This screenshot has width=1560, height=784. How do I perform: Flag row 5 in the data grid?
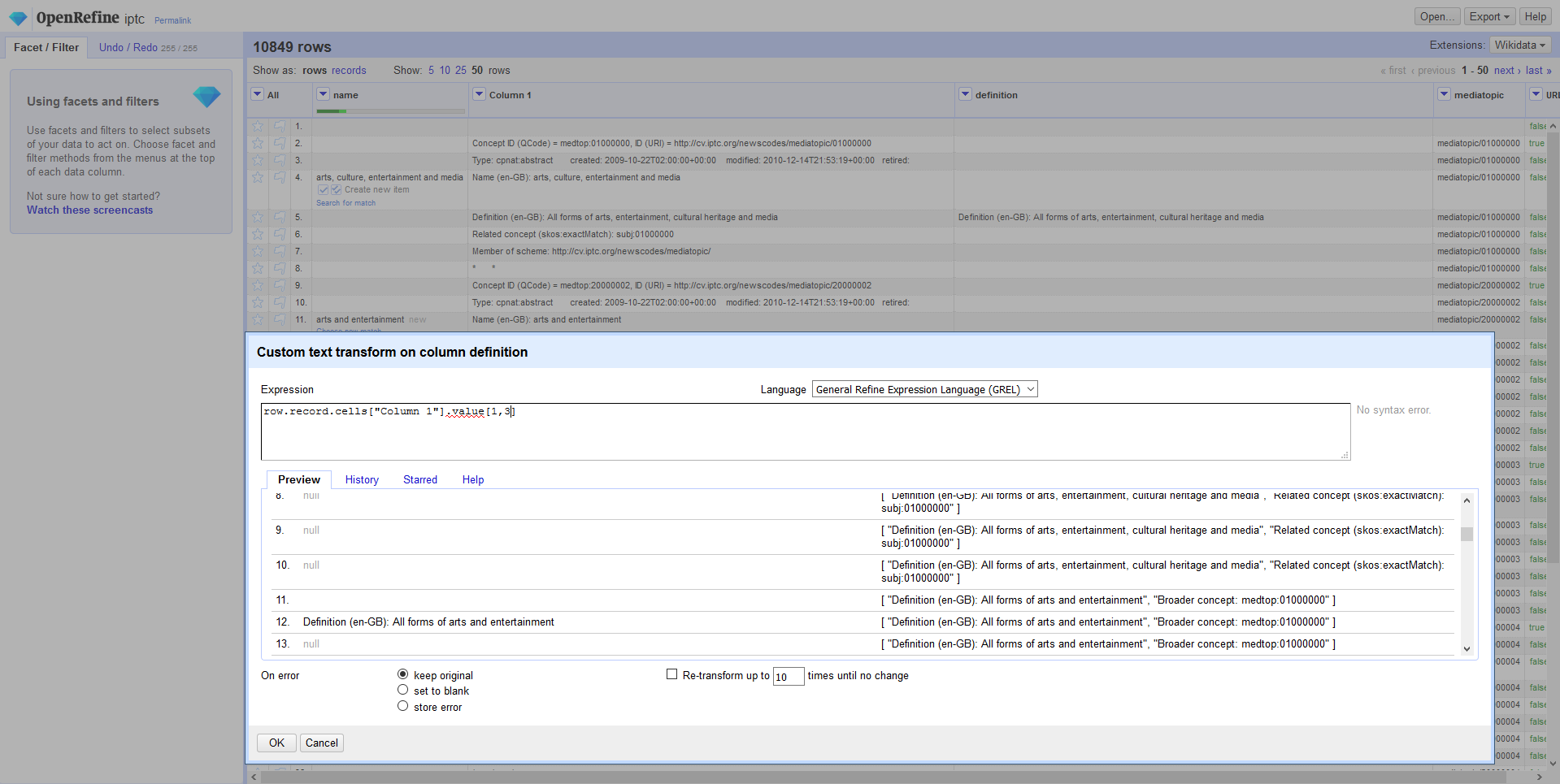[279, 217]
